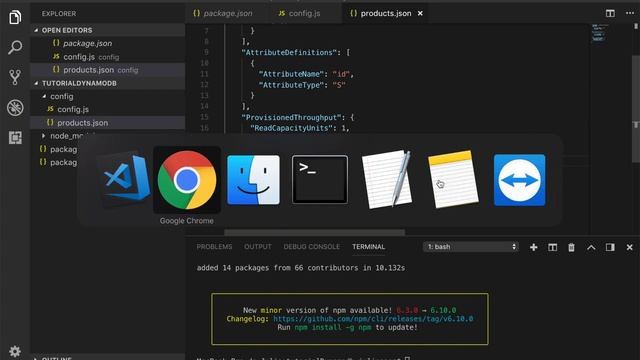The image size is (640, 360).
Task: Click the "AttributeDefinitions" key in the editor
Action: 289,53
